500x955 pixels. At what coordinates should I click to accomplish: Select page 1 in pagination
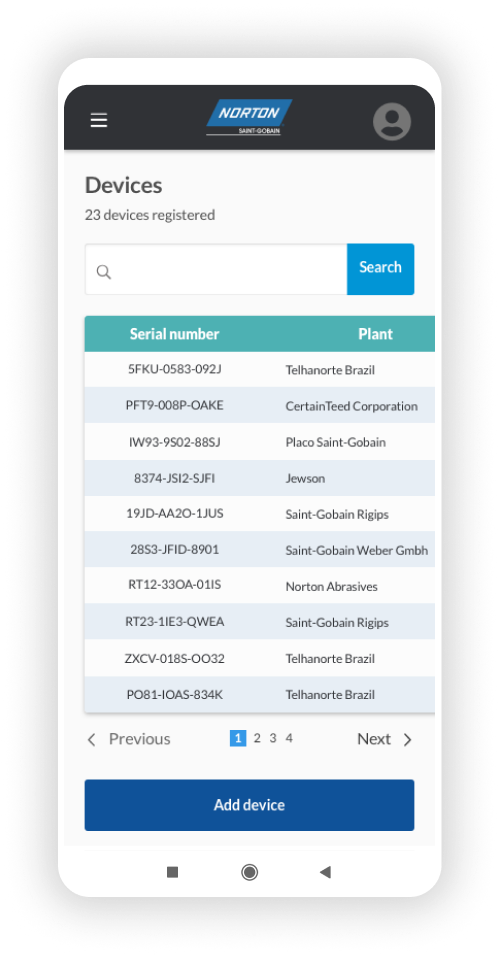point(238,738)
